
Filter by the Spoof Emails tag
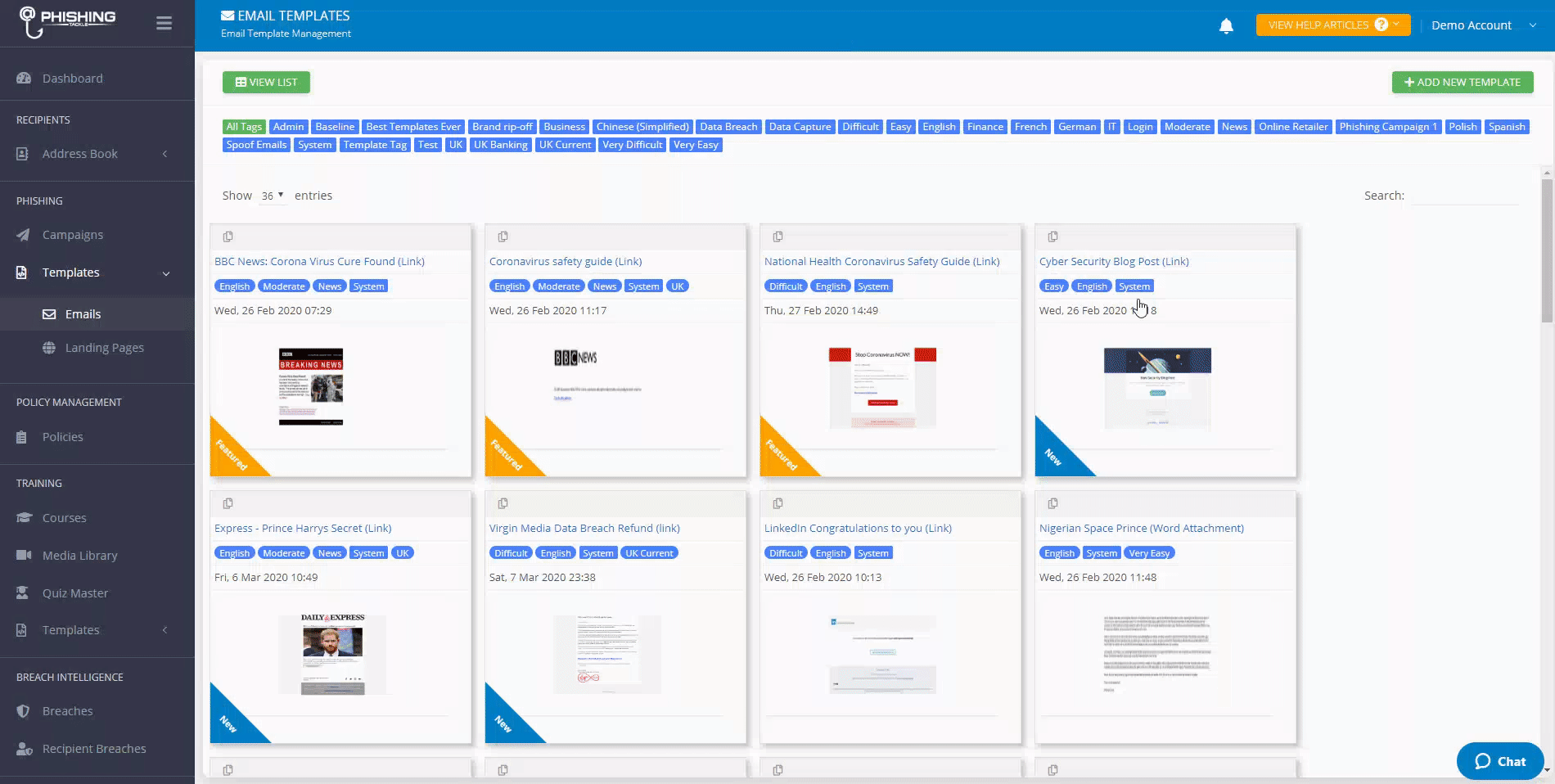click(256, 145)
